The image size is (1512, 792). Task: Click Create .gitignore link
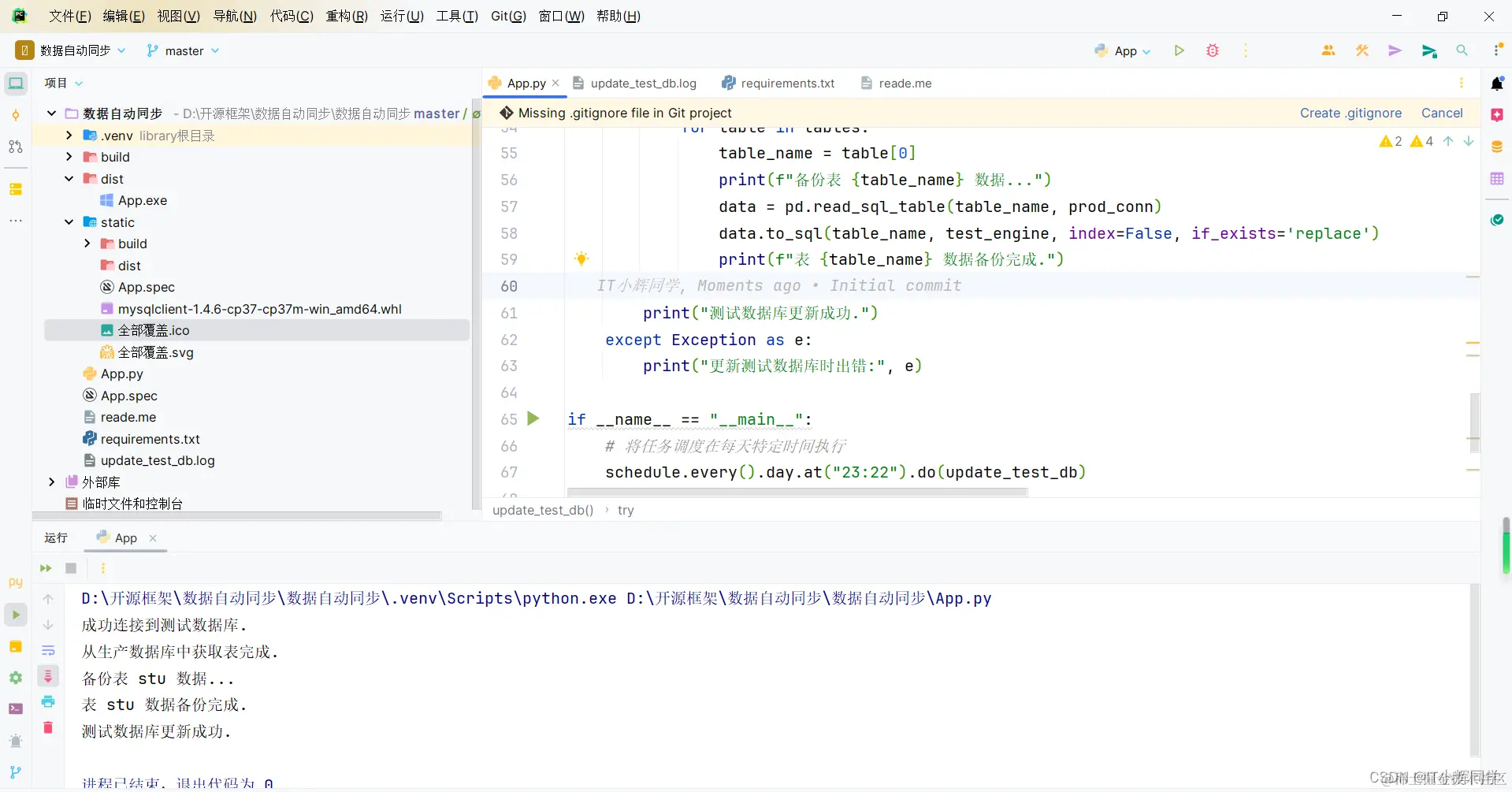coord(1350,113)
